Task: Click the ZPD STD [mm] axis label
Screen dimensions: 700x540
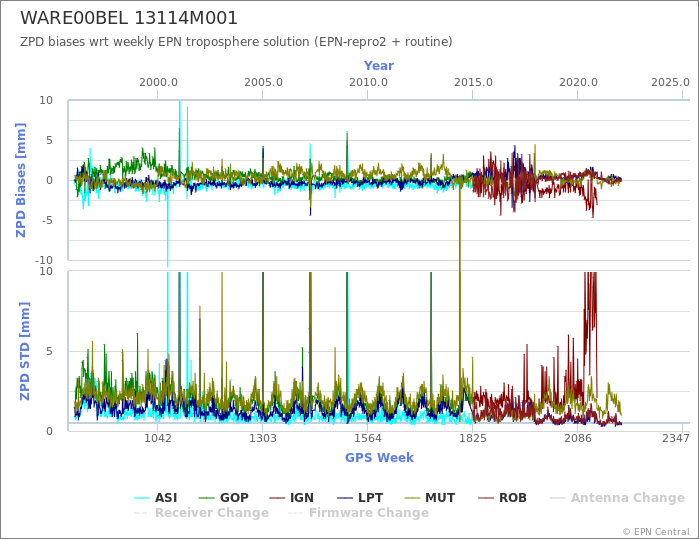Action: [24, 351]
